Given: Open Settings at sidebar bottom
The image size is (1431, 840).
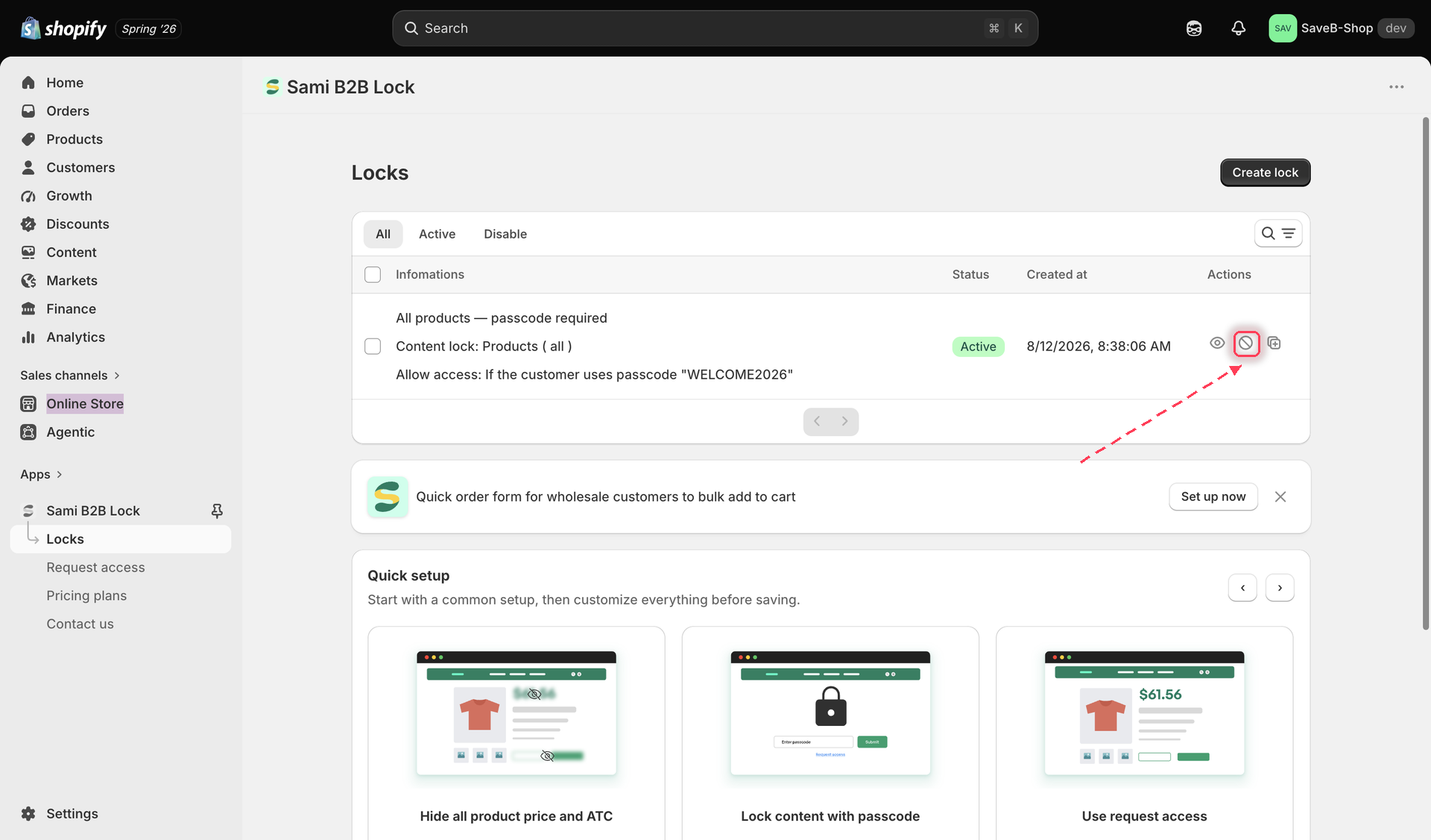Looking at the screenshot, I should tap(72, 814).
